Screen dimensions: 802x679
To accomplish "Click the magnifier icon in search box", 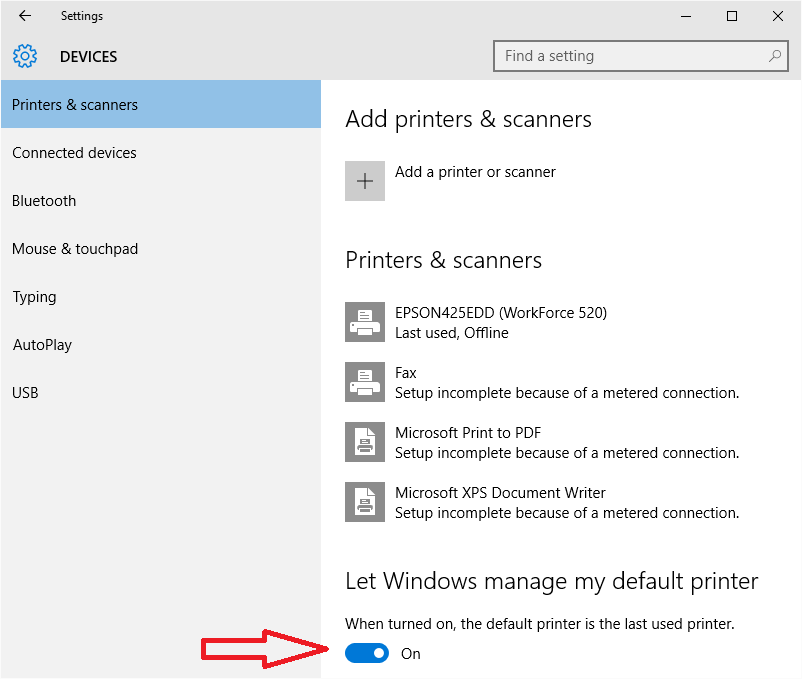I will [775, 56].
